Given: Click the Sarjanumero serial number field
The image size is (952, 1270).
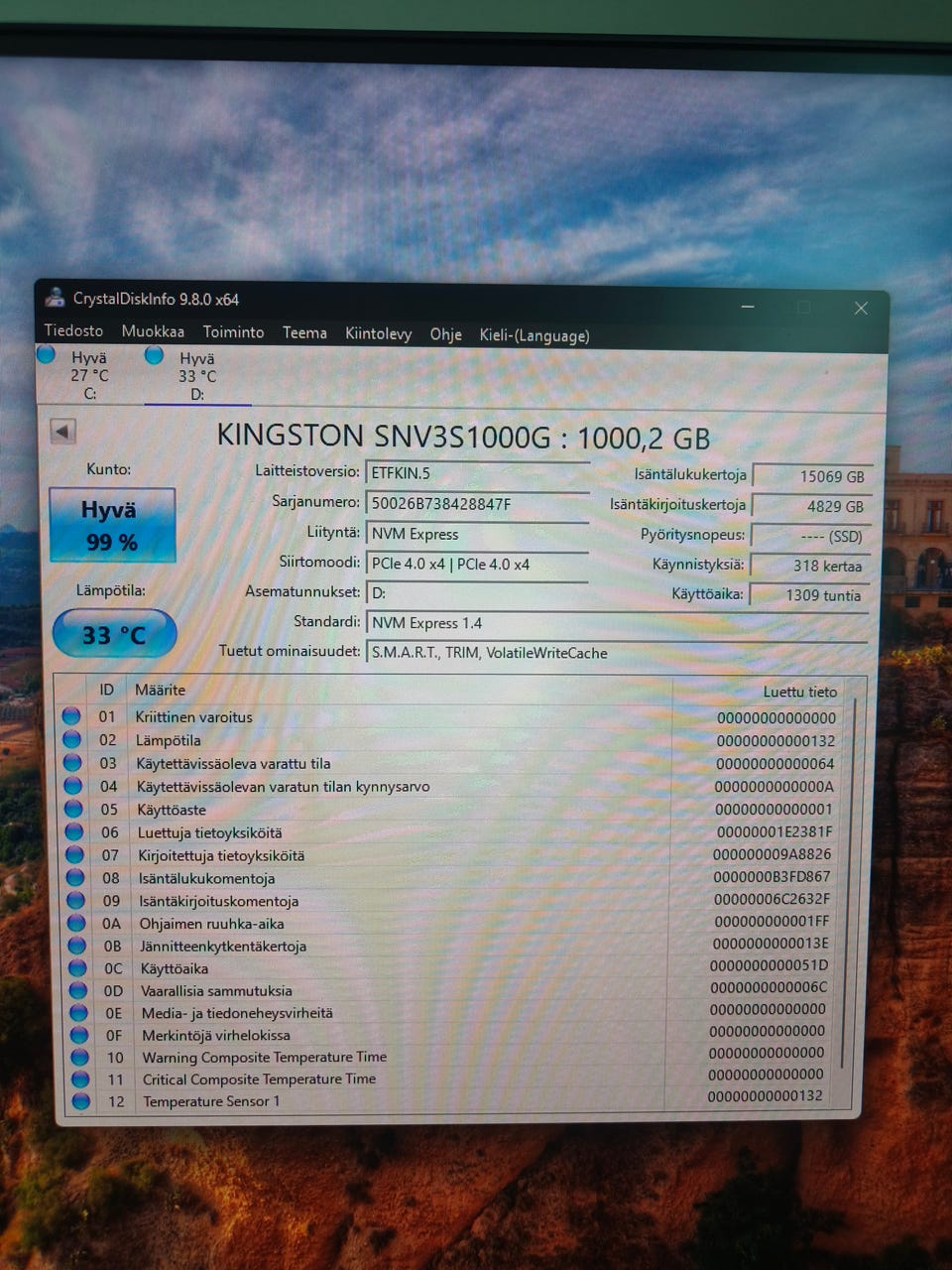Looking at the screenshot, I should 477,504.
